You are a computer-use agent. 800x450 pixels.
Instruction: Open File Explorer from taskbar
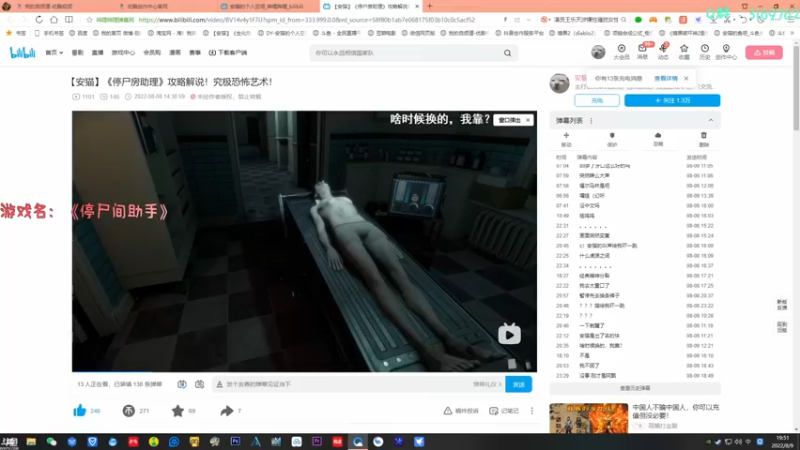coord(31,442)
